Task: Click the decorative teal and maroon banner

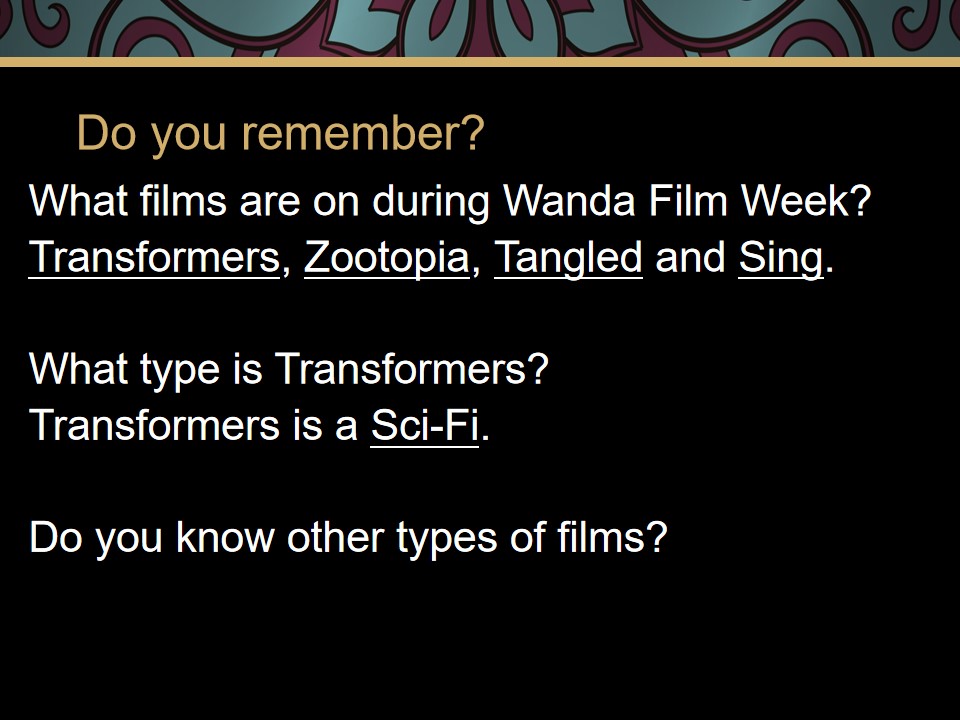Action: click(x=480, y=28)
